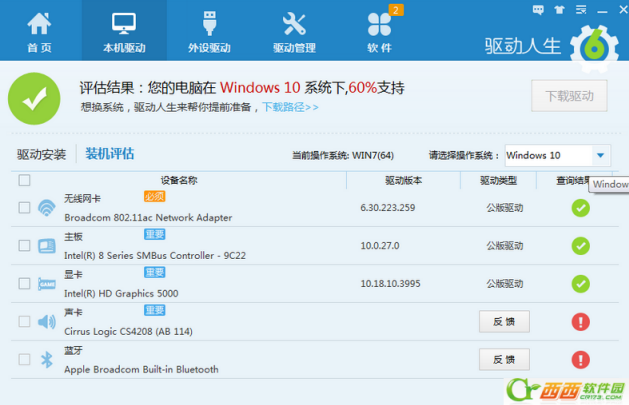Screen dimensions: 629x405
Task: Select Intel(R) HD Graphics 5000 text
Action: (x=121, y=294)
